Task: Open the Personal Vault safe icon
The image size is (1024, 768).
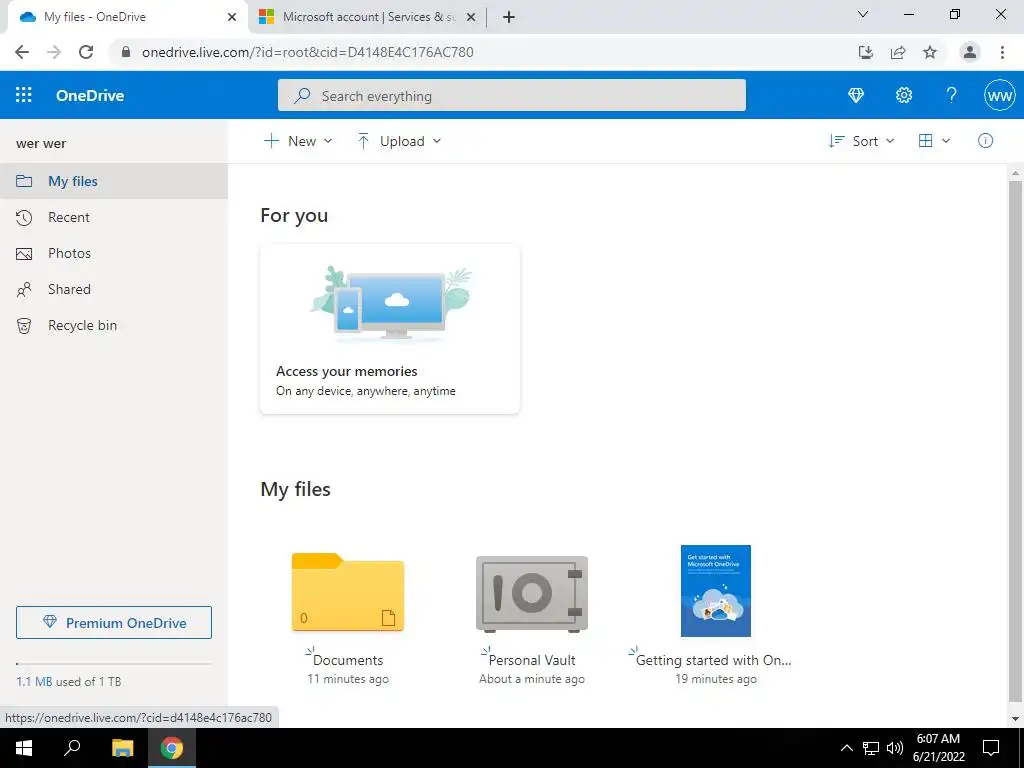Action: [532, 594]
